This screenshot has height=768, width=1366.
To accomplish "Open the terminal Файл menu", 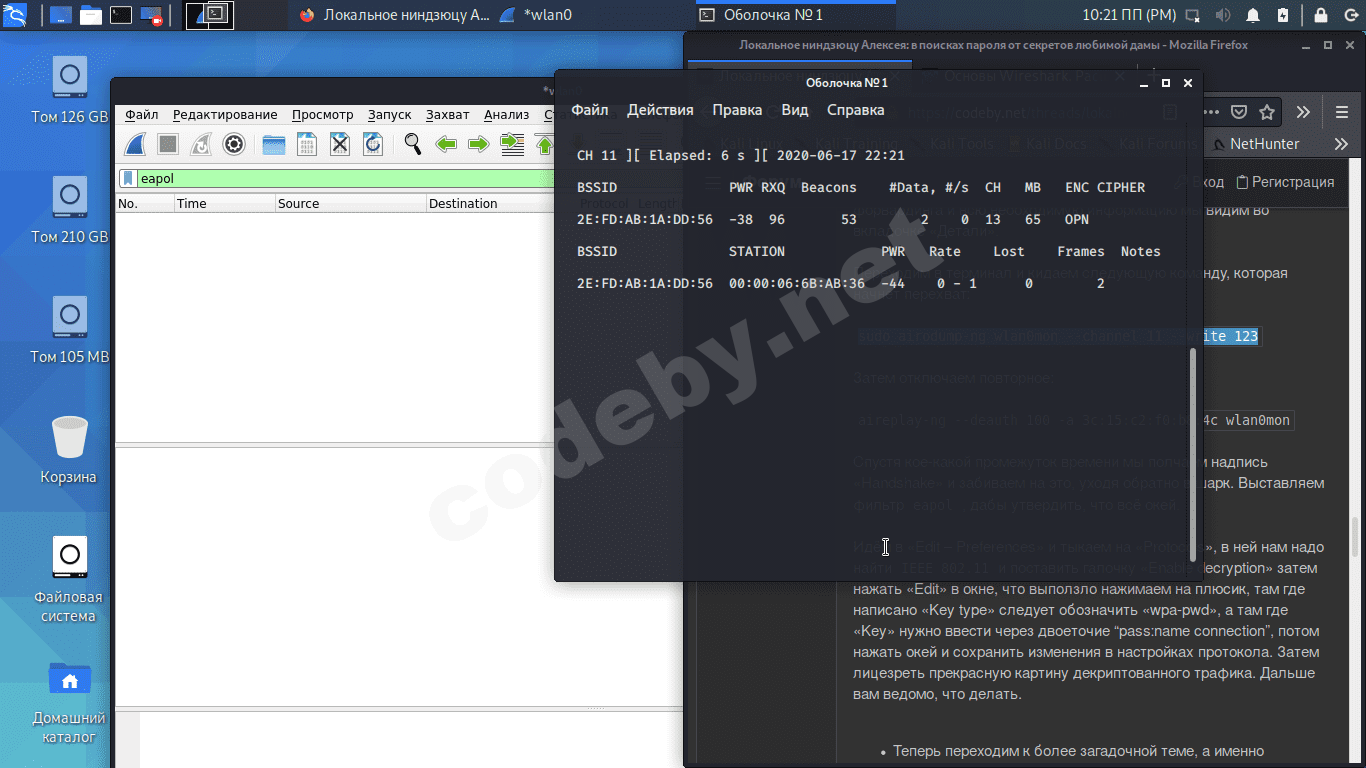I will [590, 110].
